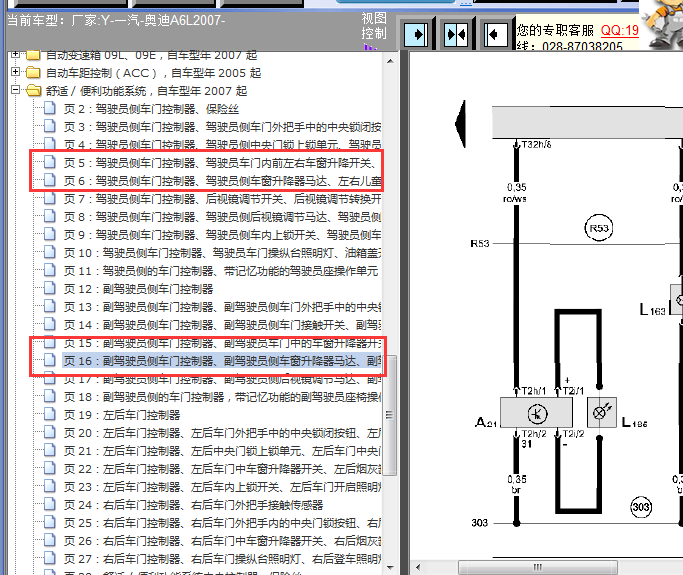Click the collapse-both-panes arrows button
This screenshot has width=683, height=575.
pyautogui.click(x=456, y=34)
